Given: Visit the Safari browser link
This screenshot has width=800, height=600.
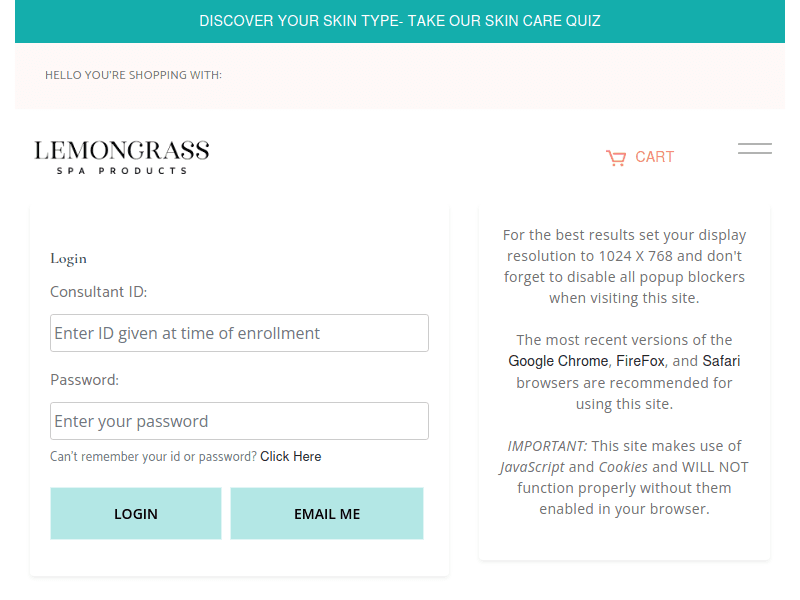Looking at the screenshot, I should coord(721,361).
